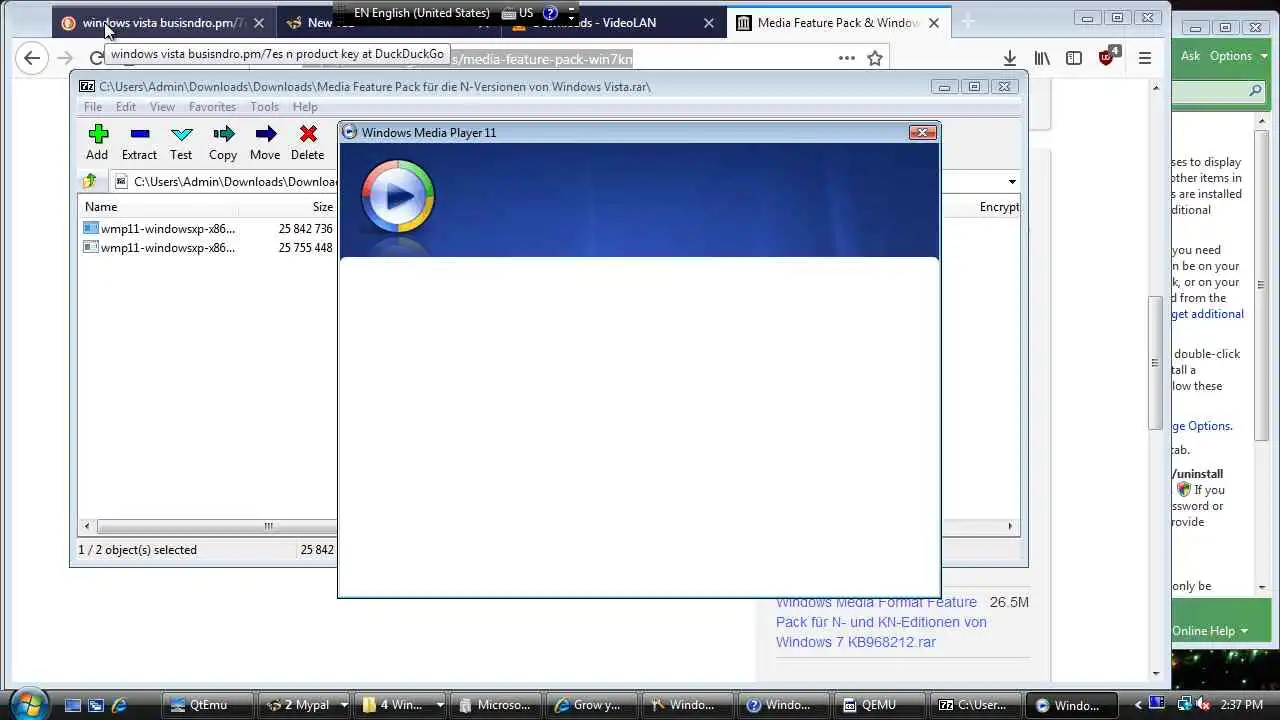Click the Encrypted column header in 7-Zip

(x=999, y=207)
